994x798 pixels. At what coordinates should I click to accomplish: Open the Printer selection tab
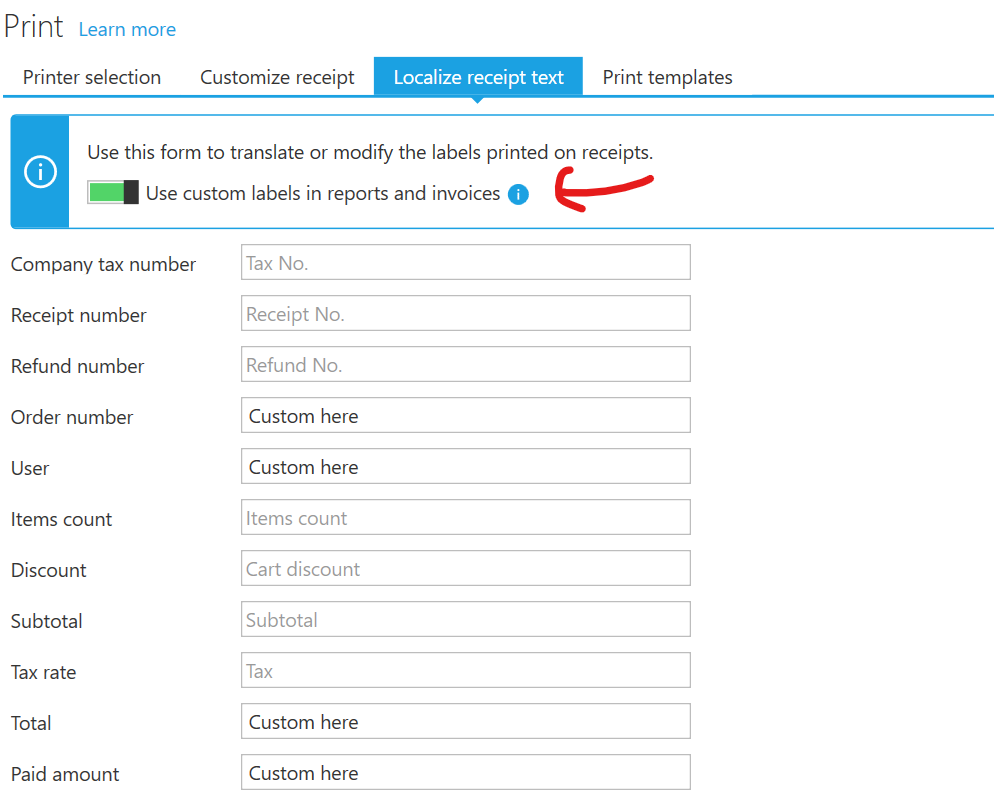pos(92,78)
